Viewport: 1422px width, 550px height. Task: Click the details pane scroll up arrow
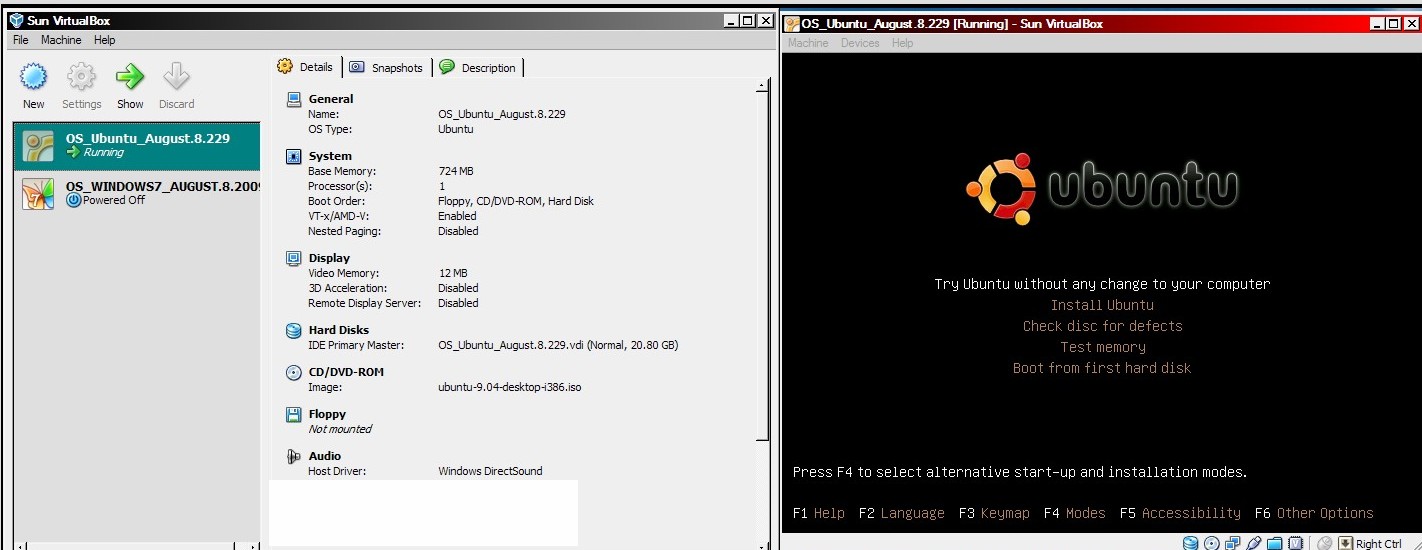(762, 87)
